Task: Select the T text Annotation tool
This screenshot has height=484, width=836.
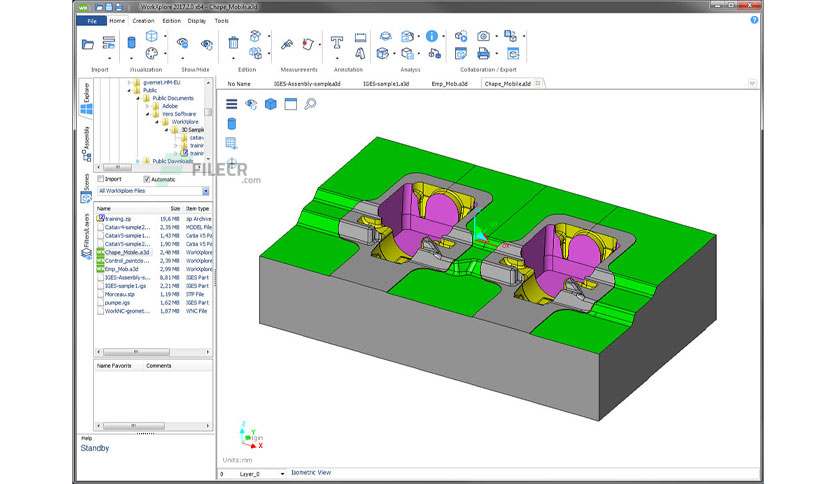Action: tap(336, 42)
